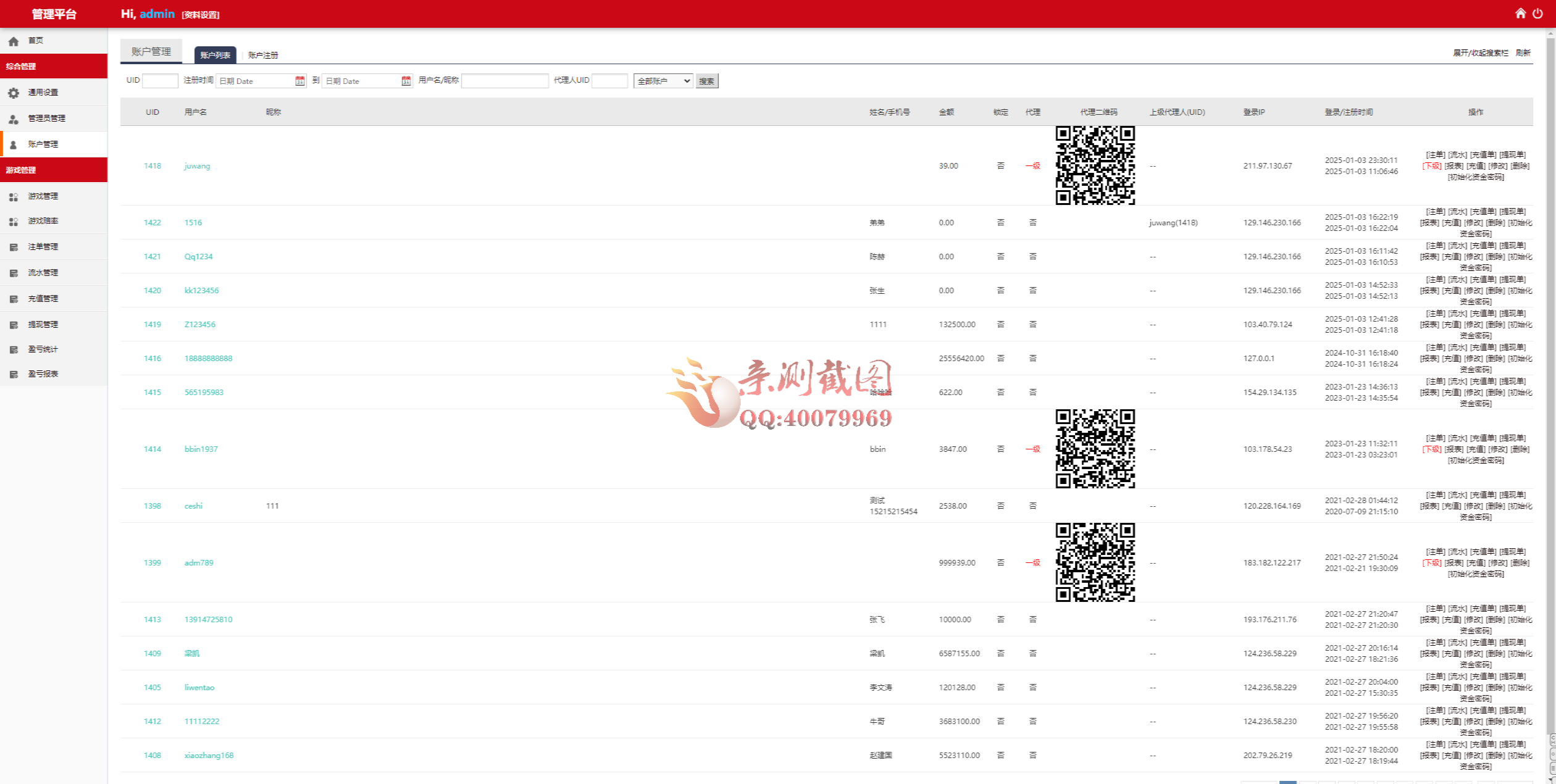Click the 搜索 search button
1556x784 pixels.
[706, 81]
